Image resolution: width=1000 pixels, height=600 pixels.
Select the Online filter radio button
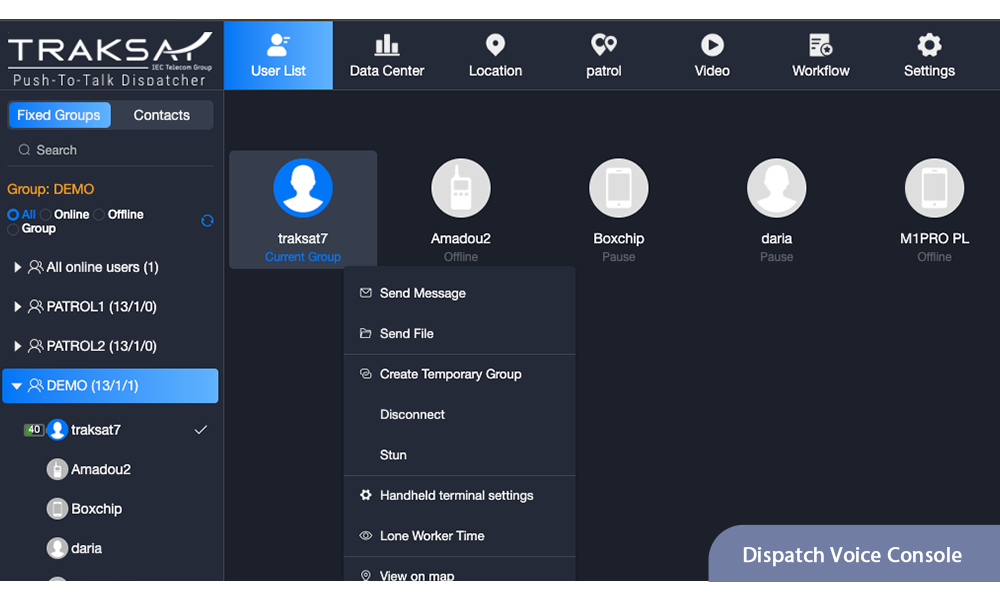[x=46, y=215]
